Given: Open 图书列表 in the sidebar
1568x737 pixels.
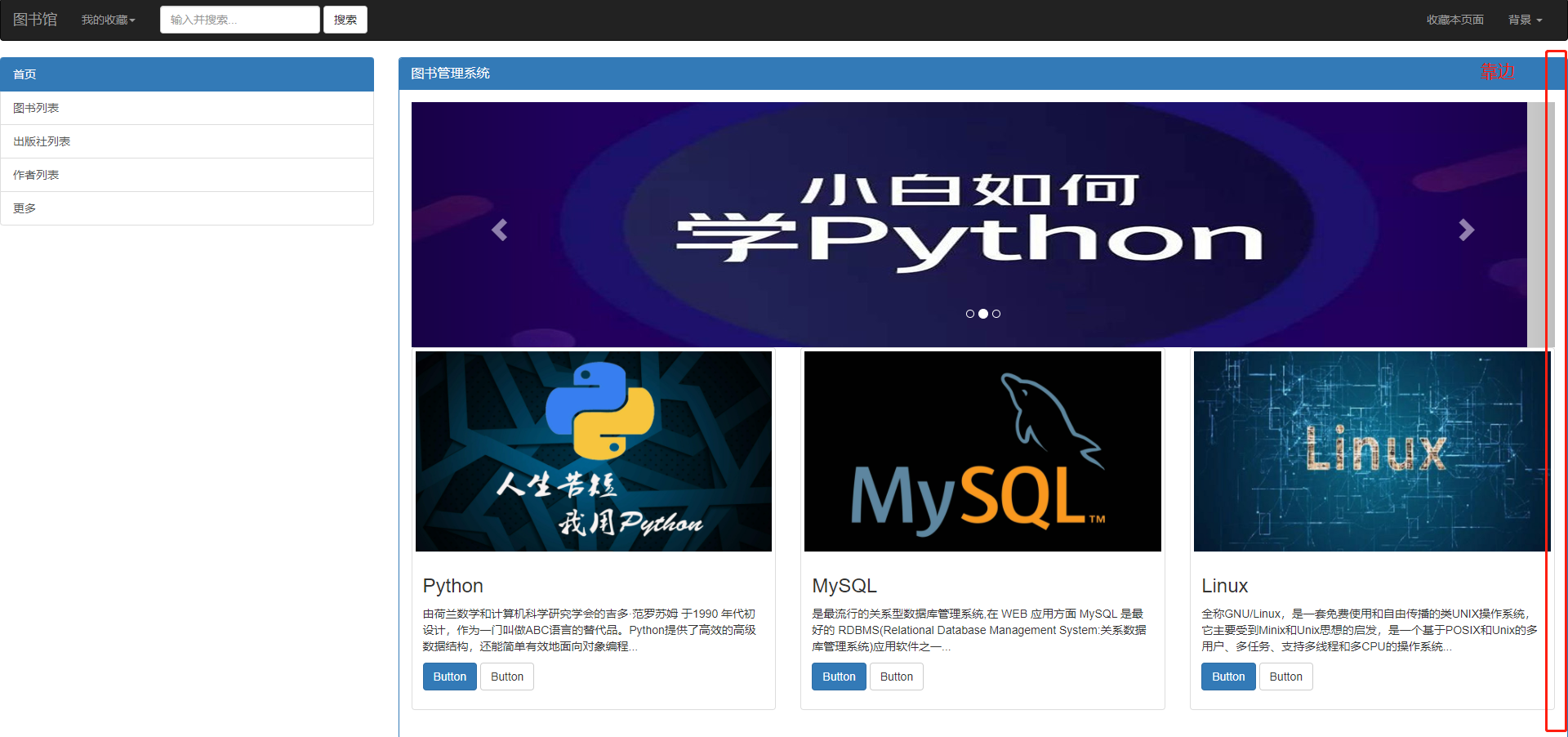Looking at the screenshot, I should [187, 108].
